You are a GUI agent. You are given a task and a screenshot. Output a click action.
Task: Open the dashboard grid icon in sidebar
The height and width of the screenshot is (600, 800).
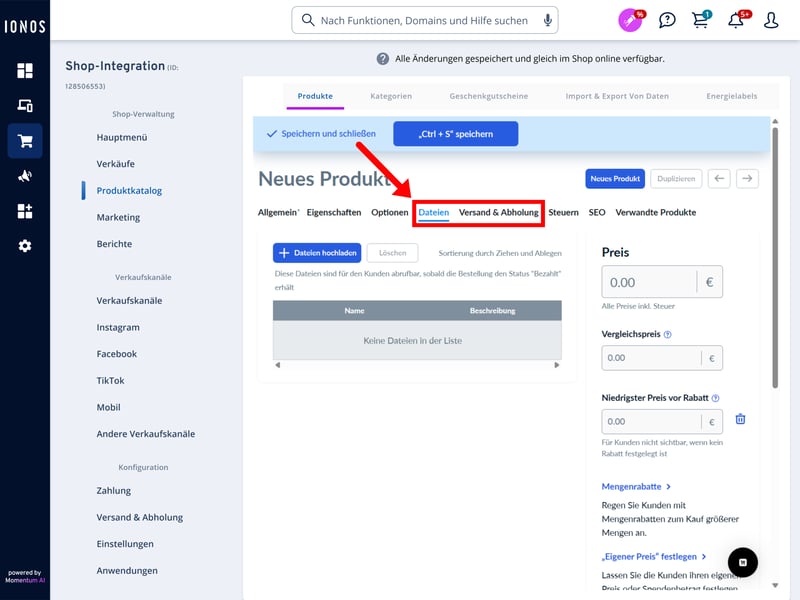tap(25, 70)
